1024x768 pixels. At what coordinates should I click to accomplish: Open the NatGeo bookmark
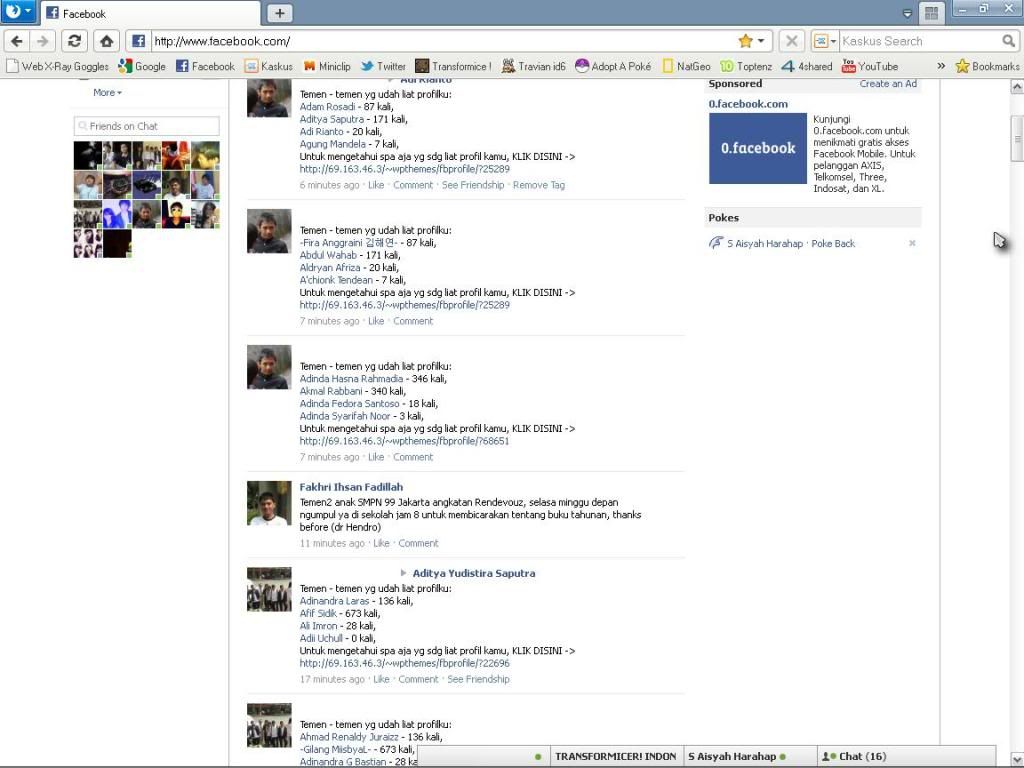click(686, 66)
